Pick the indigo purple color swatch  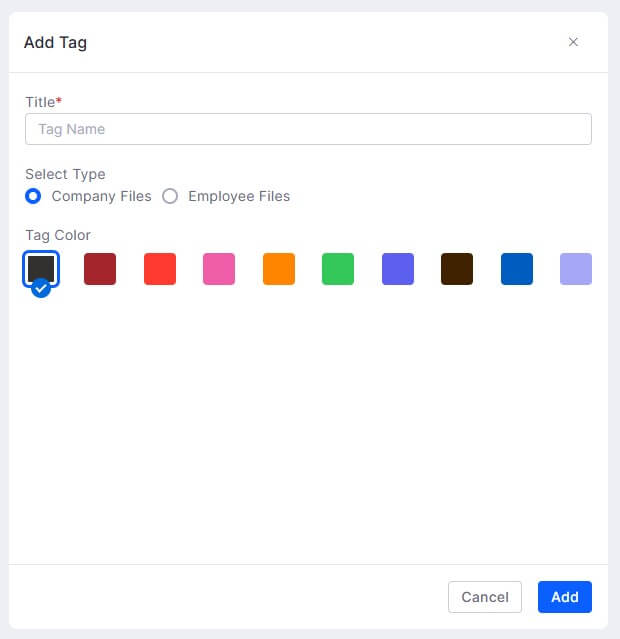click(398, 269)
